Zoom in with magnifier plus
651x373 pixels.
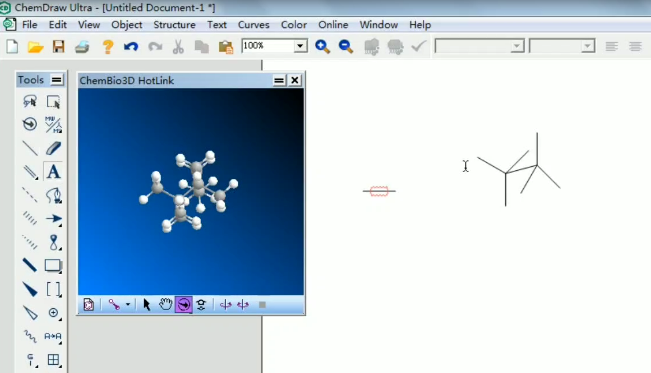click(322, 47)
